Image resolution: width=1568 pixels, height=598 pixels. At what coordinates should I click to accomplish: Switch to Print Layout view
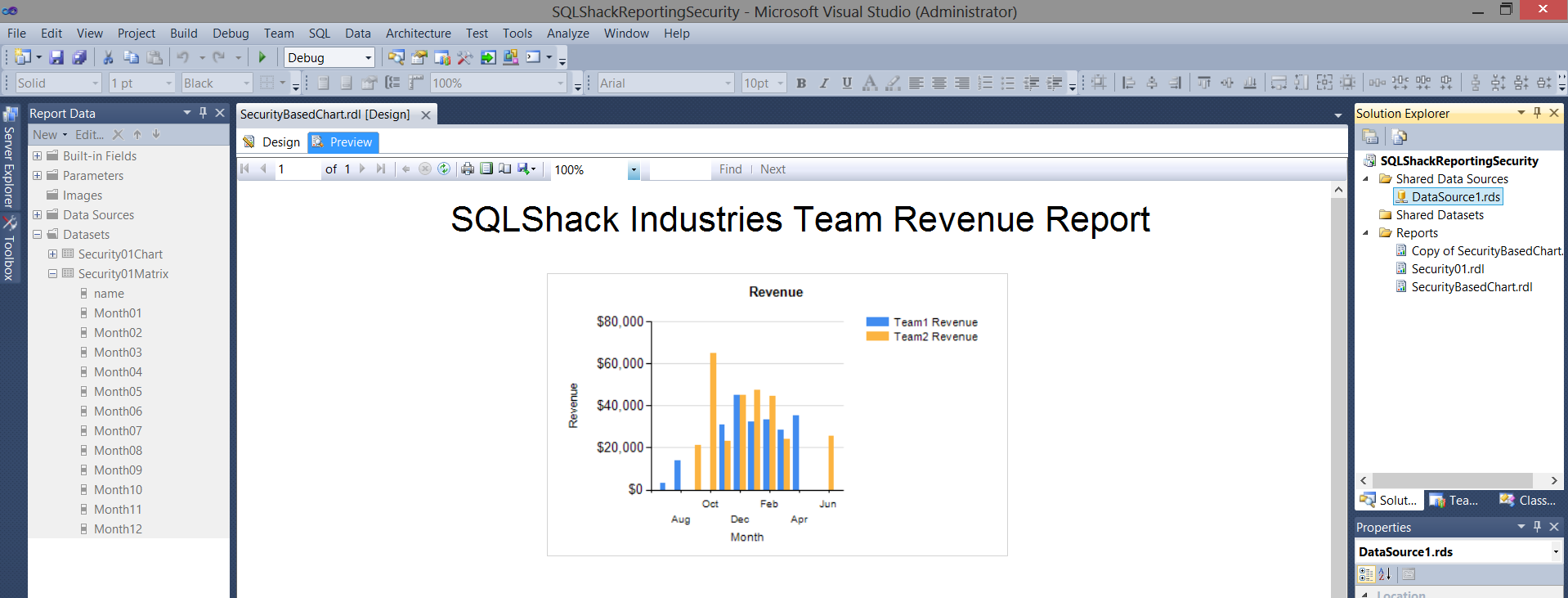[x=486, y=169]
